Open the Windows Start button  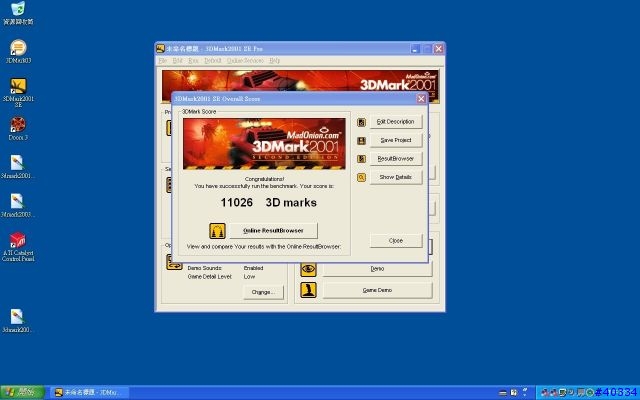pyautogui.click(x=22, y=393)
